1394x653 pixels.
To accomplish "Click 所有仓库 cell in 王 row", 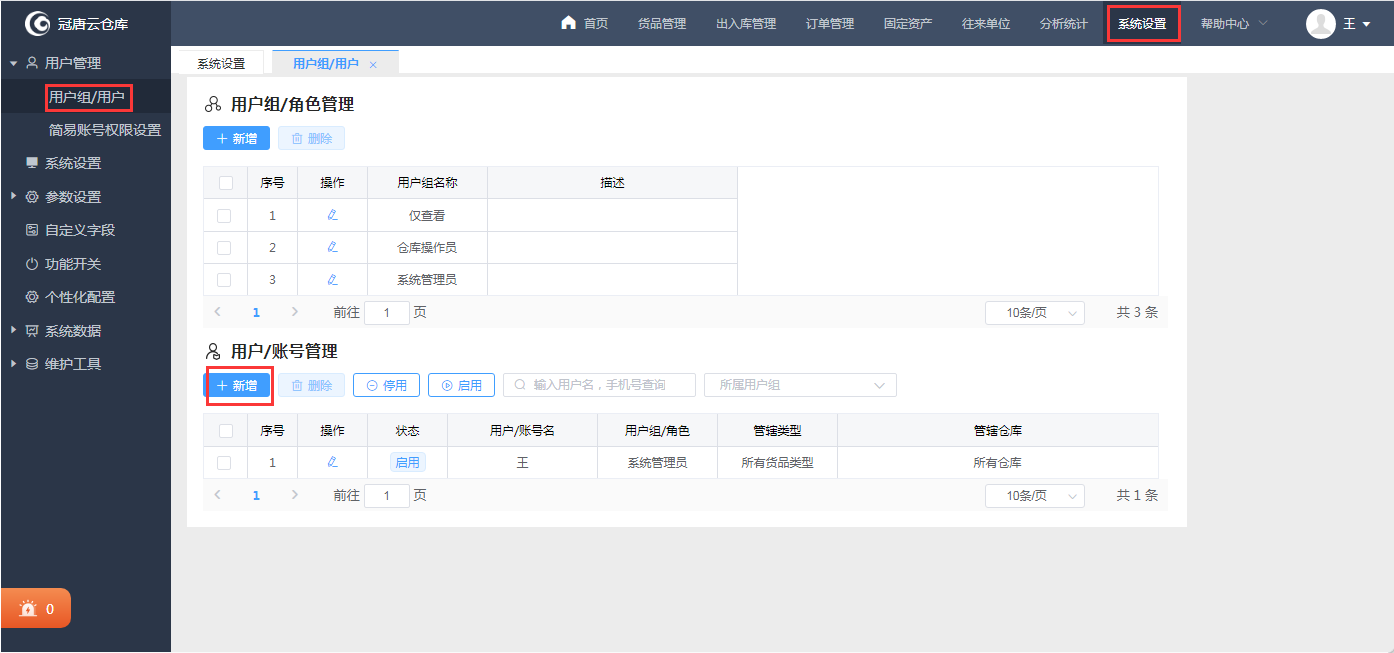I will click(998, 462).
